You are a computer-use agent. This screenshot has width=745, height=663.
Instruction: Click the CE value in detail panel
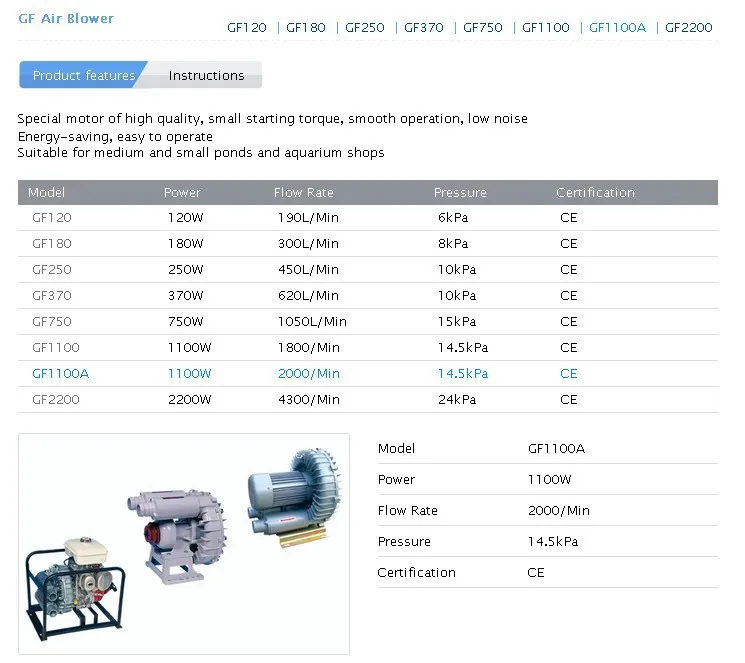coord(535,573)
